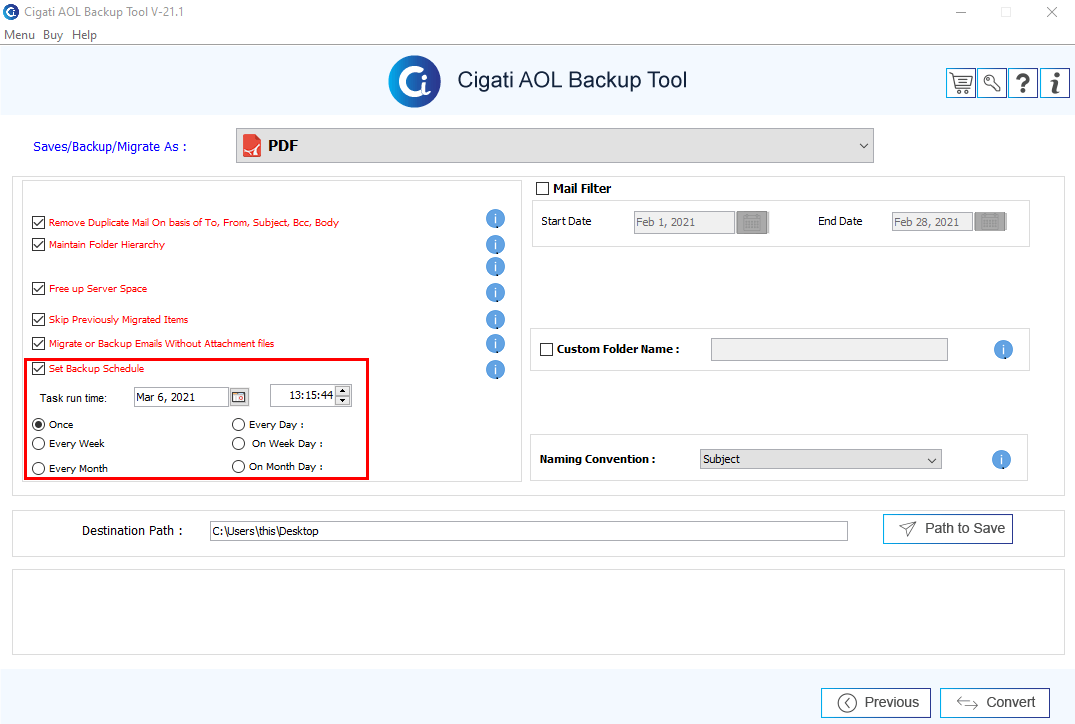Click info icon for Remove Duplicate Mail
The width and height of the screenshot is (1075, 724).
(x=495, y=219)
